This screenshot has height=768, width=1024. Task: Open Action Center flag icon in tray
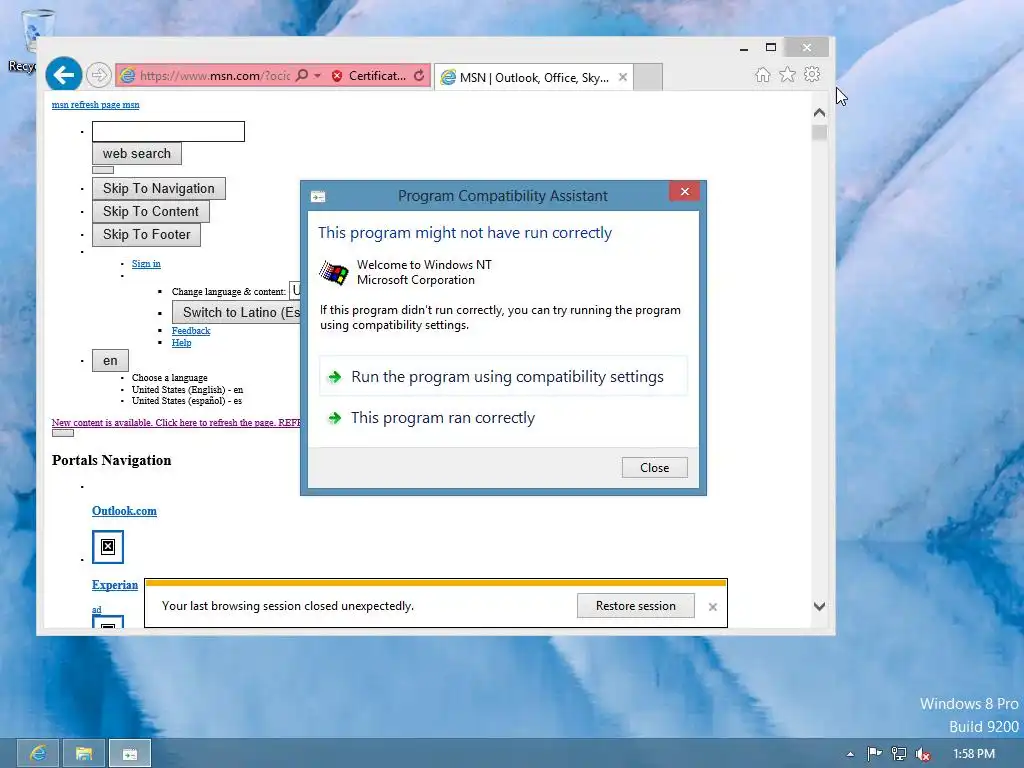click(874, 754)
